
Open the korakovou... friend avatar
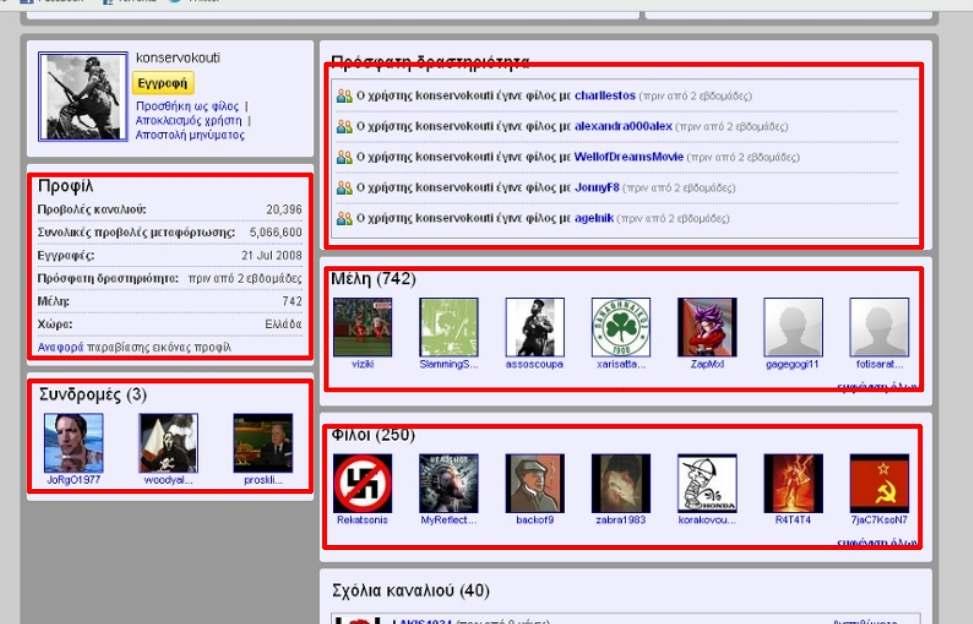[x=707, y=483]
